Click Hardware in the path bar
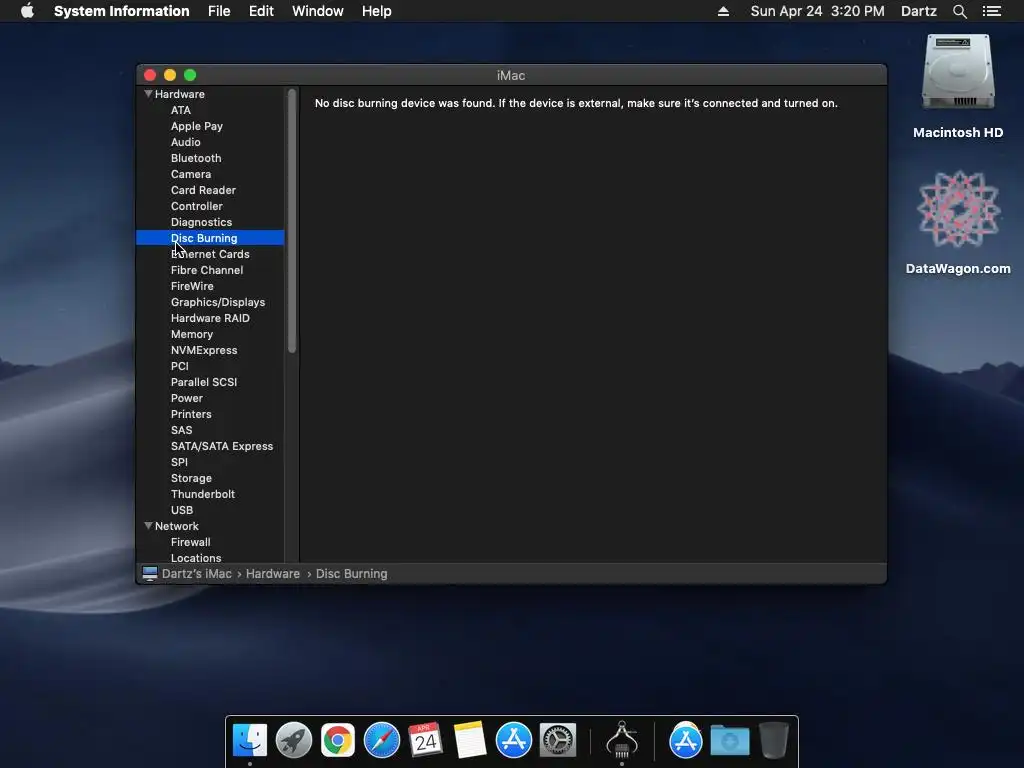Image resolution: width=1024 pixels, height=768 pixels. pyautogui.click(x=272, y=573)
